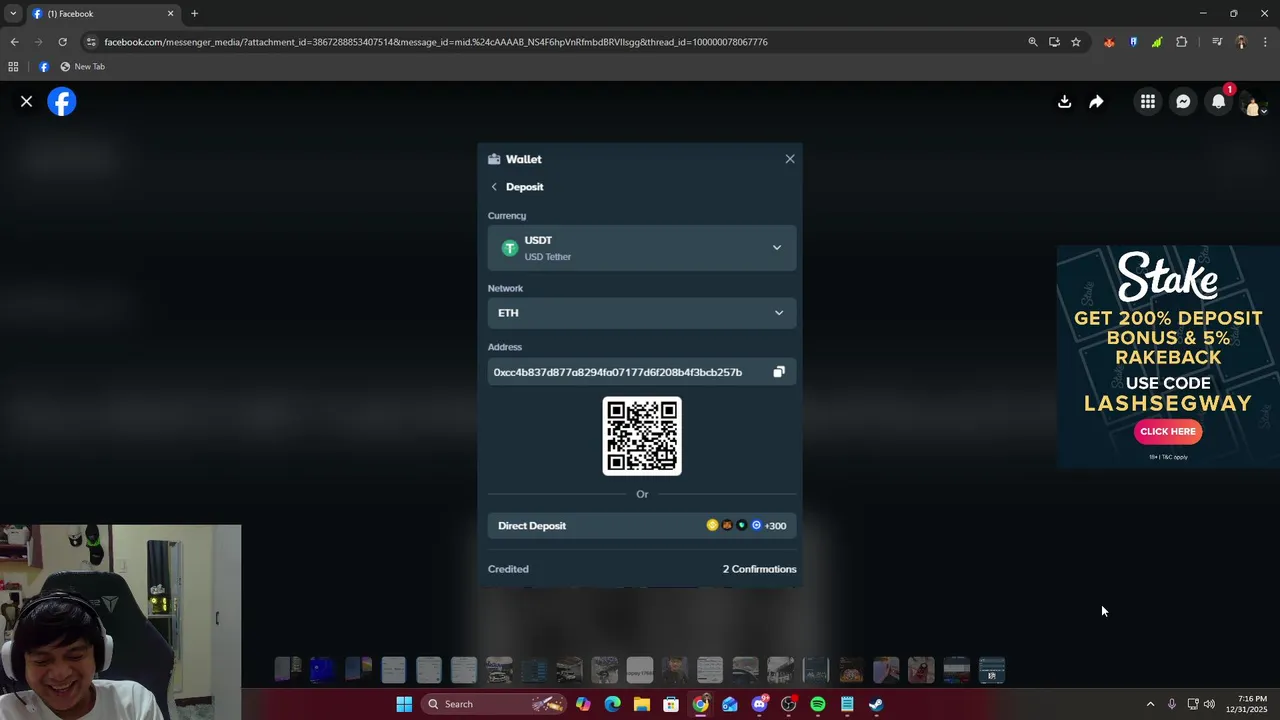
Task: Click the Stake logo in the ad
Action: (1168, 276)
